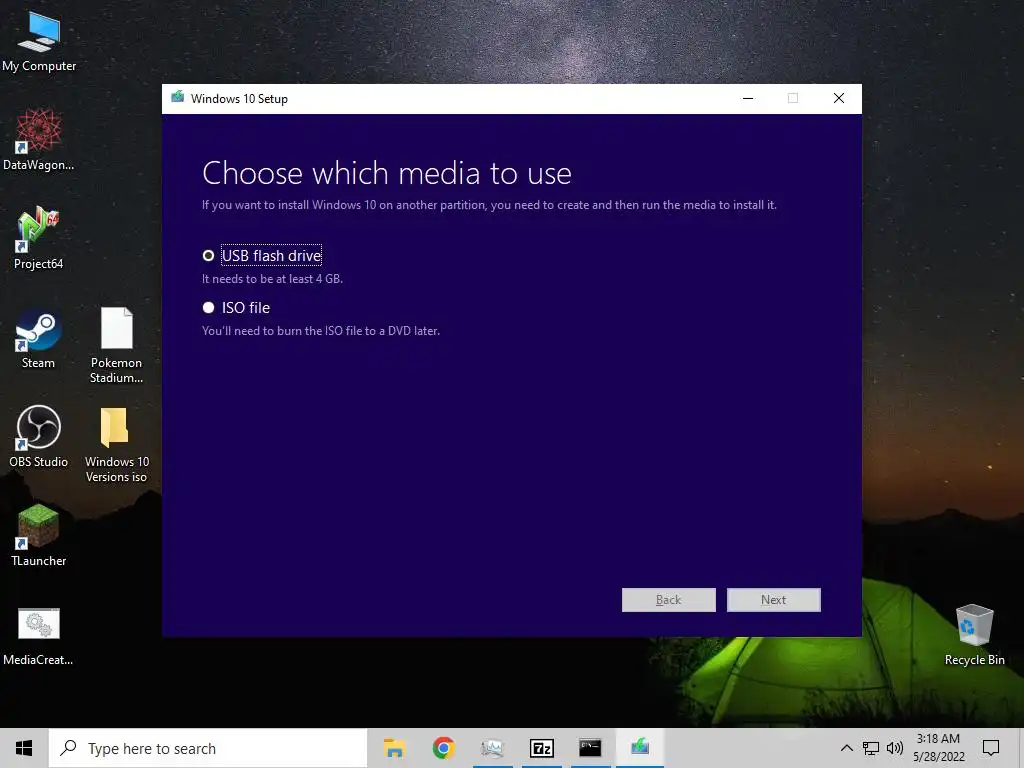Open the DataWagon desktop shortcut
The width and height of the screenshot is (1024, 768).
point(39,140)
